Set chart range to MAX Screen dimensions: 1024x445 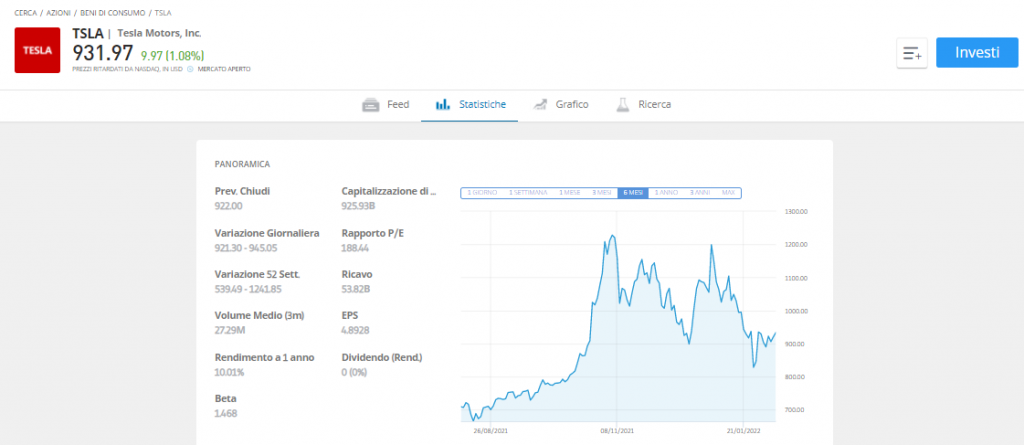(x=728, y=193)
